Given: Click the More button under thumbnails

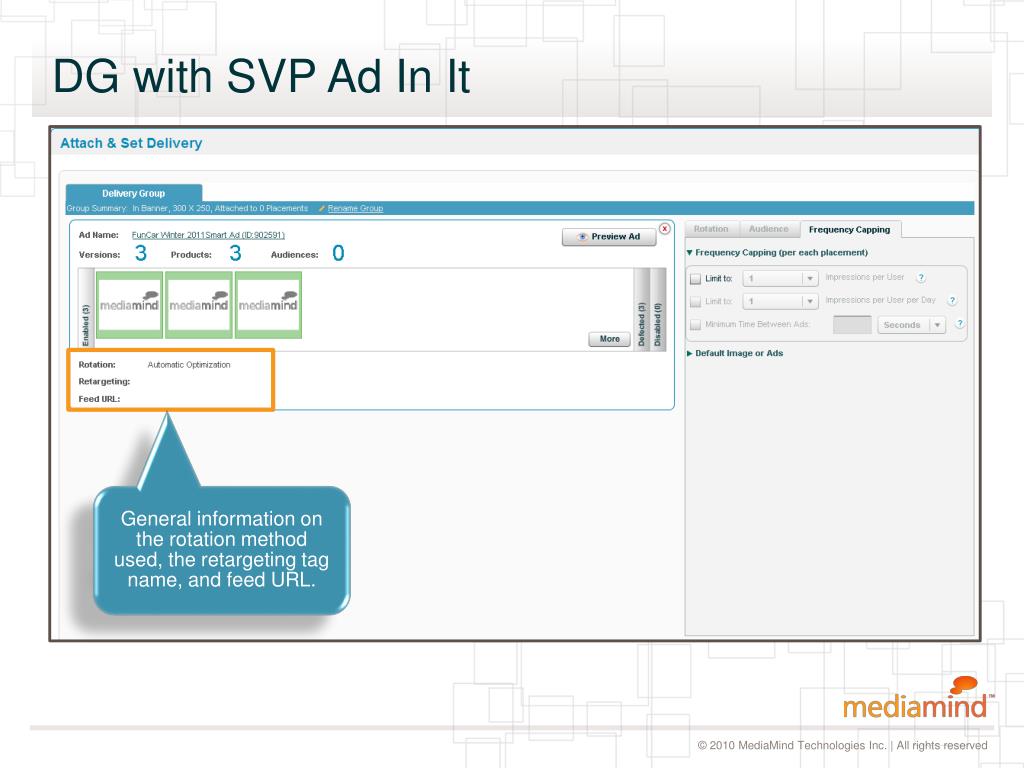Looking at the screenshot, I should 609,339.
